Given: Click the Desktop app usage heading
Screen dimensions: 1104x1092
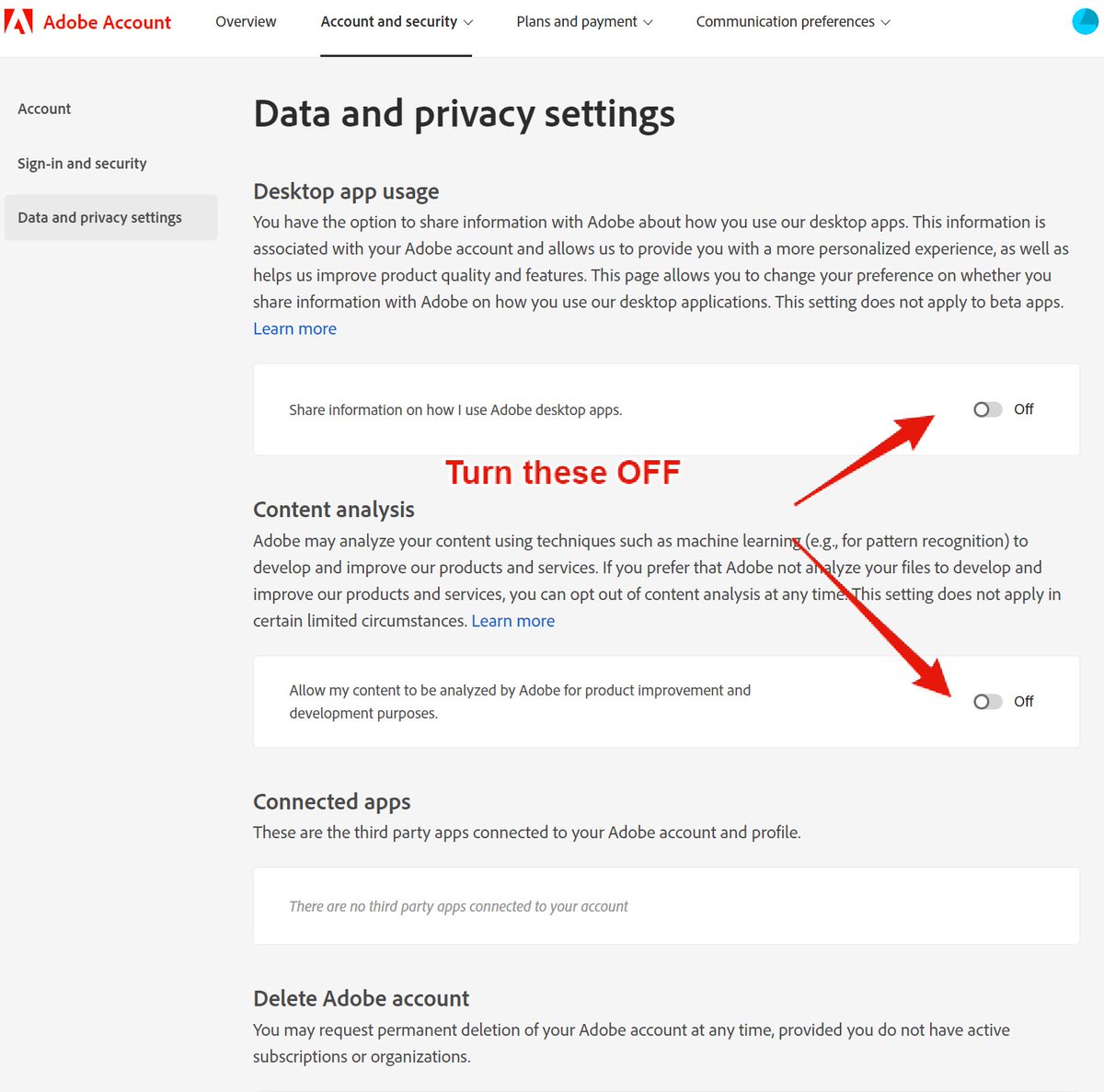Looking at the screenshot, I should point(346,191).
